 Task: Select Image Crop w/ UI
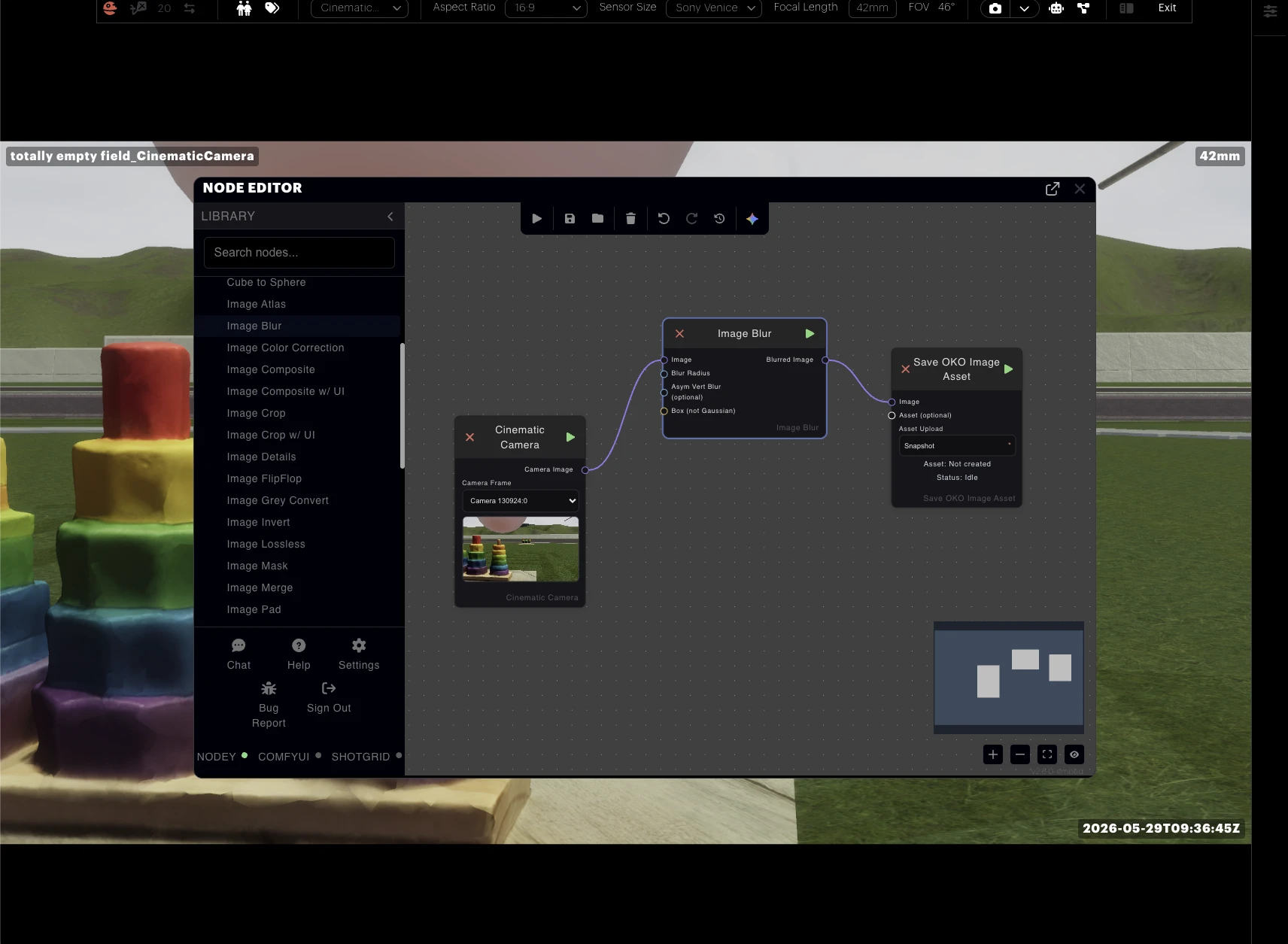coord(271,436)
